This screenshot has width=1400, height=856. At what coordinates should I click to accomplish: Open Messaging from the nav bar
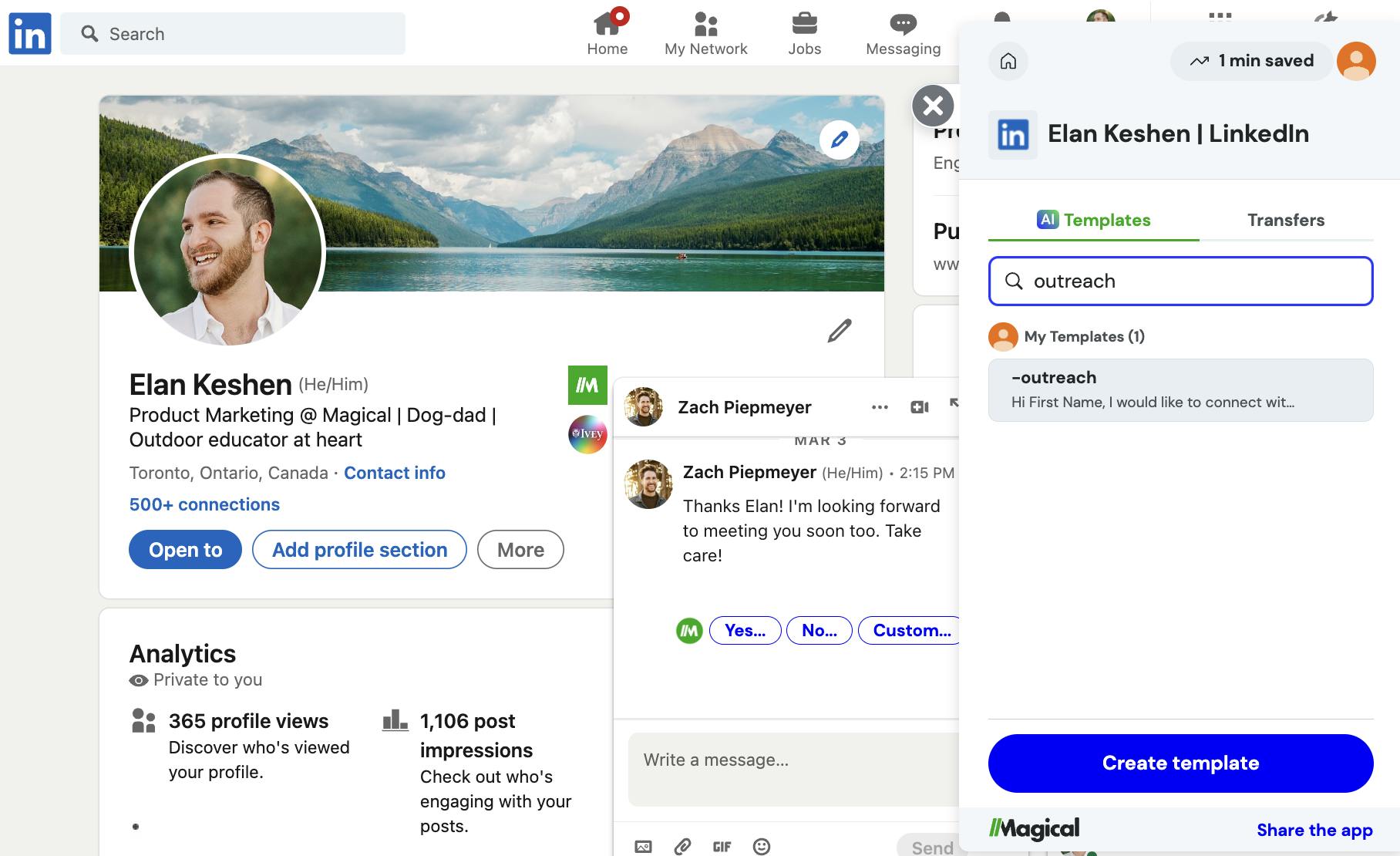[903, 33]
